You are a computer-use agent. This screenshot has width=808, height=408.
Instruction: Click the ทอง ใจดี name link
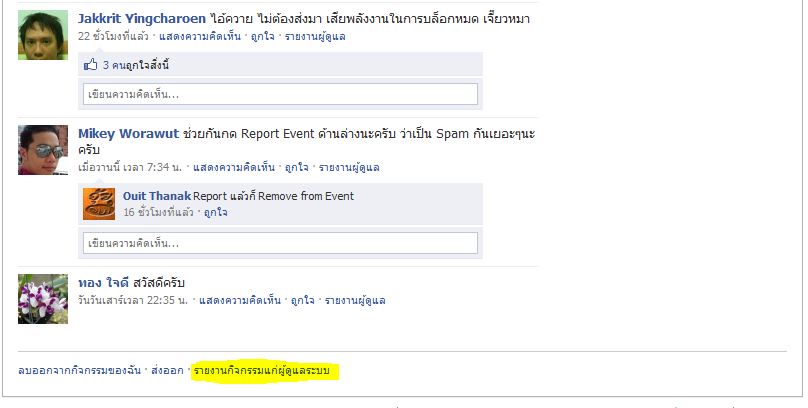(x=103, y=283)
